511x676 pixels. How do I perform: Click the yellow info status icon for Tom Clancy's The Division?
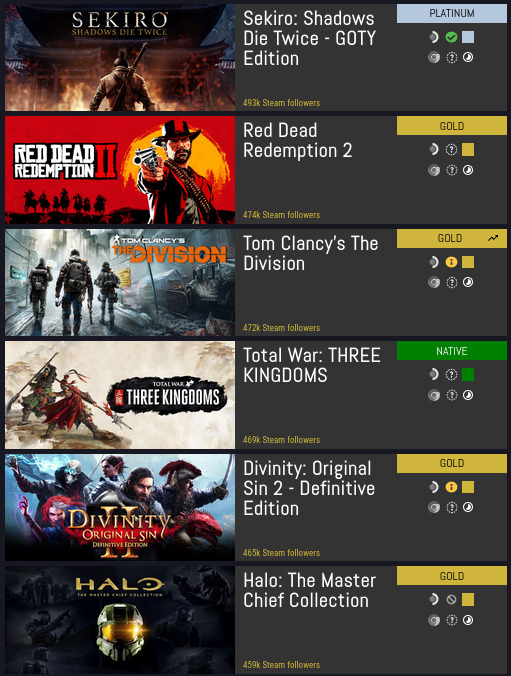pos(451,262)
